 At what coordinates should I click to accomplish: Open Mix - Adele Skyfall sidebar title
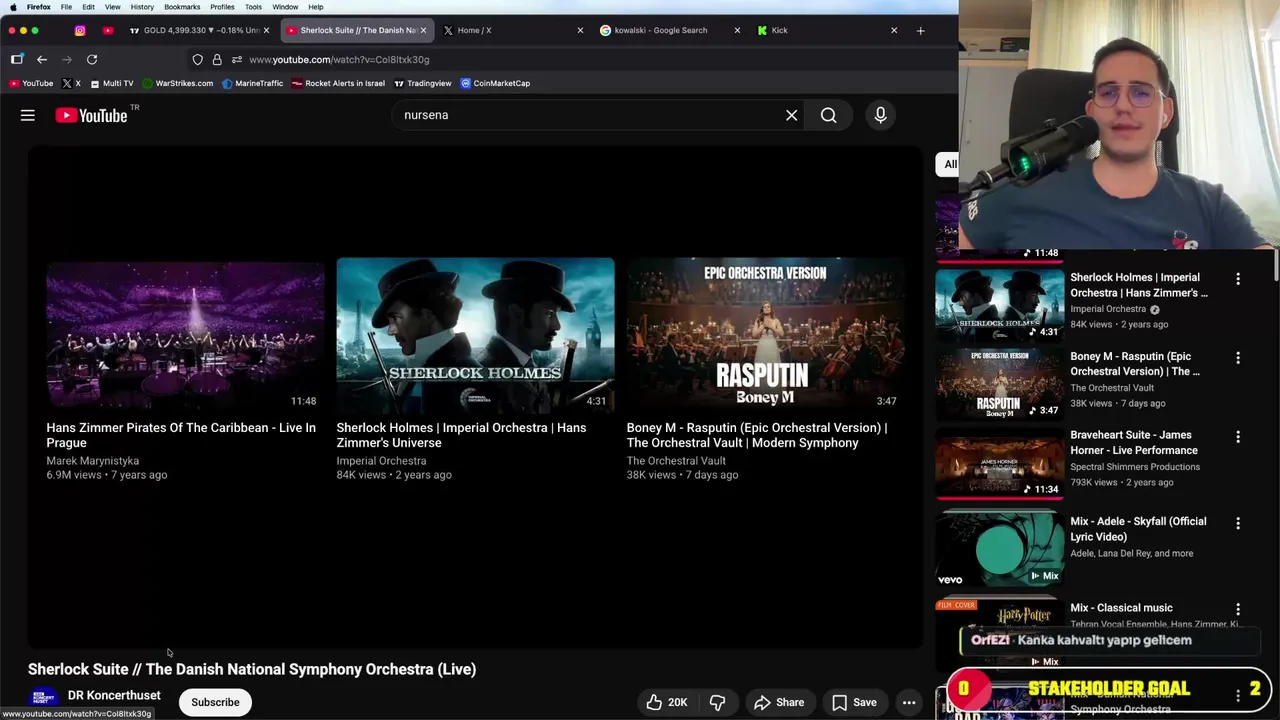pos(1138,529)
